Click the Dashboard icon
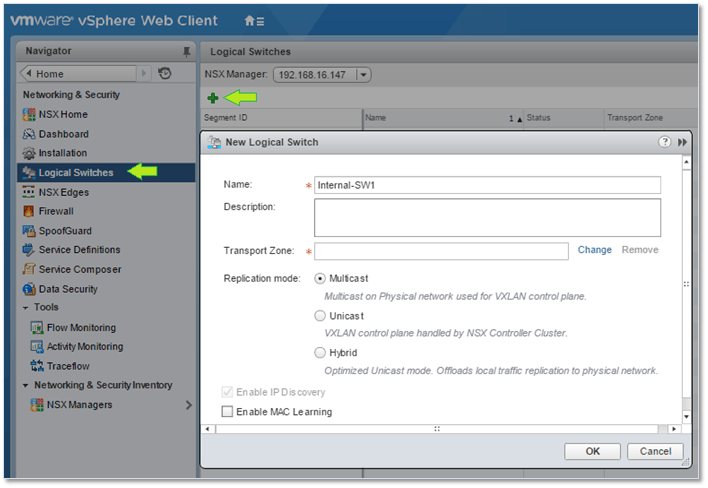708x488 pixels. click(x=29, y=134)
